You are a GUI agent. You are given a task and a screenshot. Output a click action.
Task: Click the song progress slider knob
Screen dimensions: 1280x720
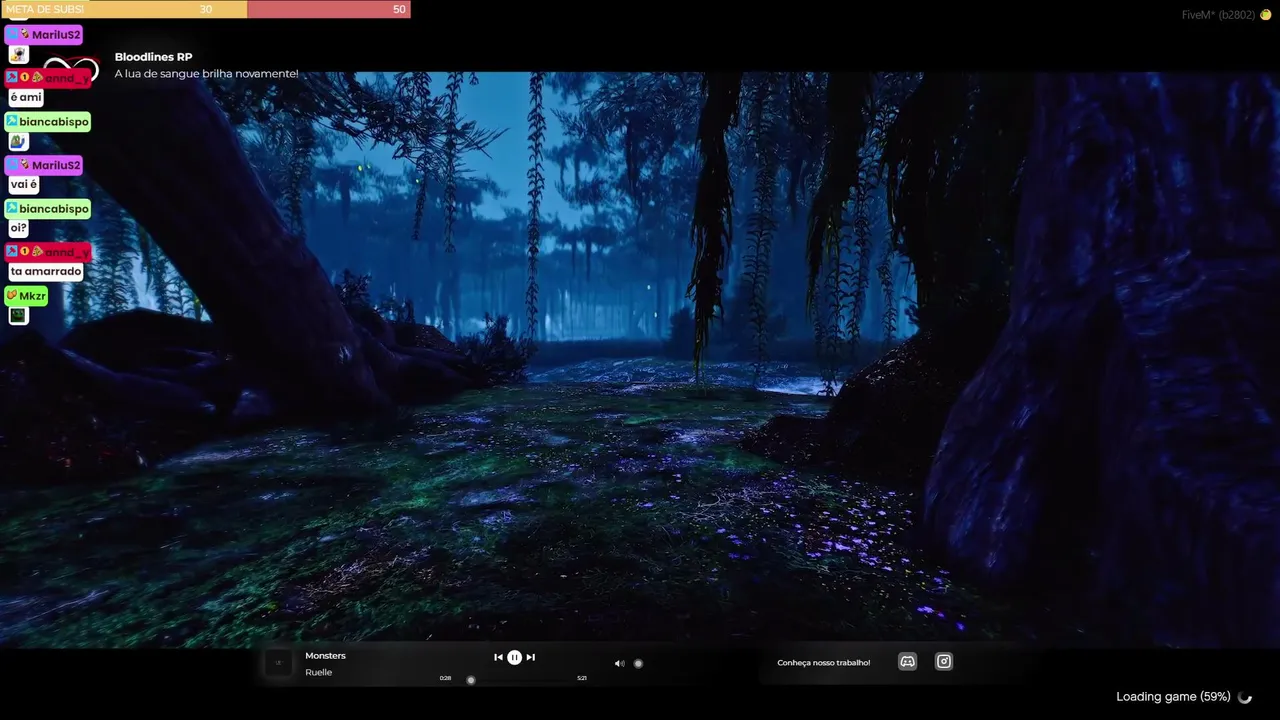tap(471, 680)
